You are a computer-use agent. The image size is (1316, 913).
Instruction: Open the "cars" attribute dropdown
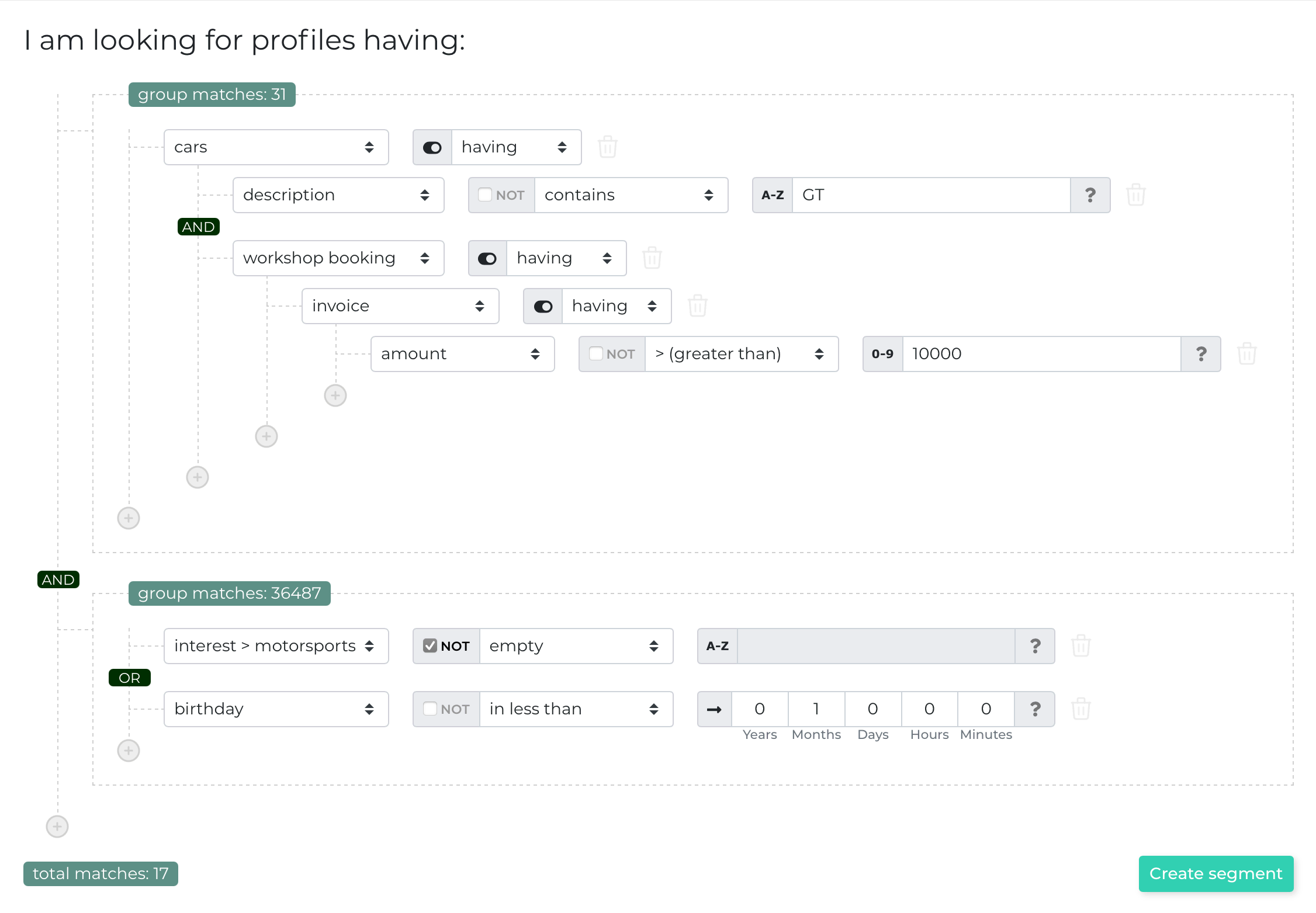(276, 147)
